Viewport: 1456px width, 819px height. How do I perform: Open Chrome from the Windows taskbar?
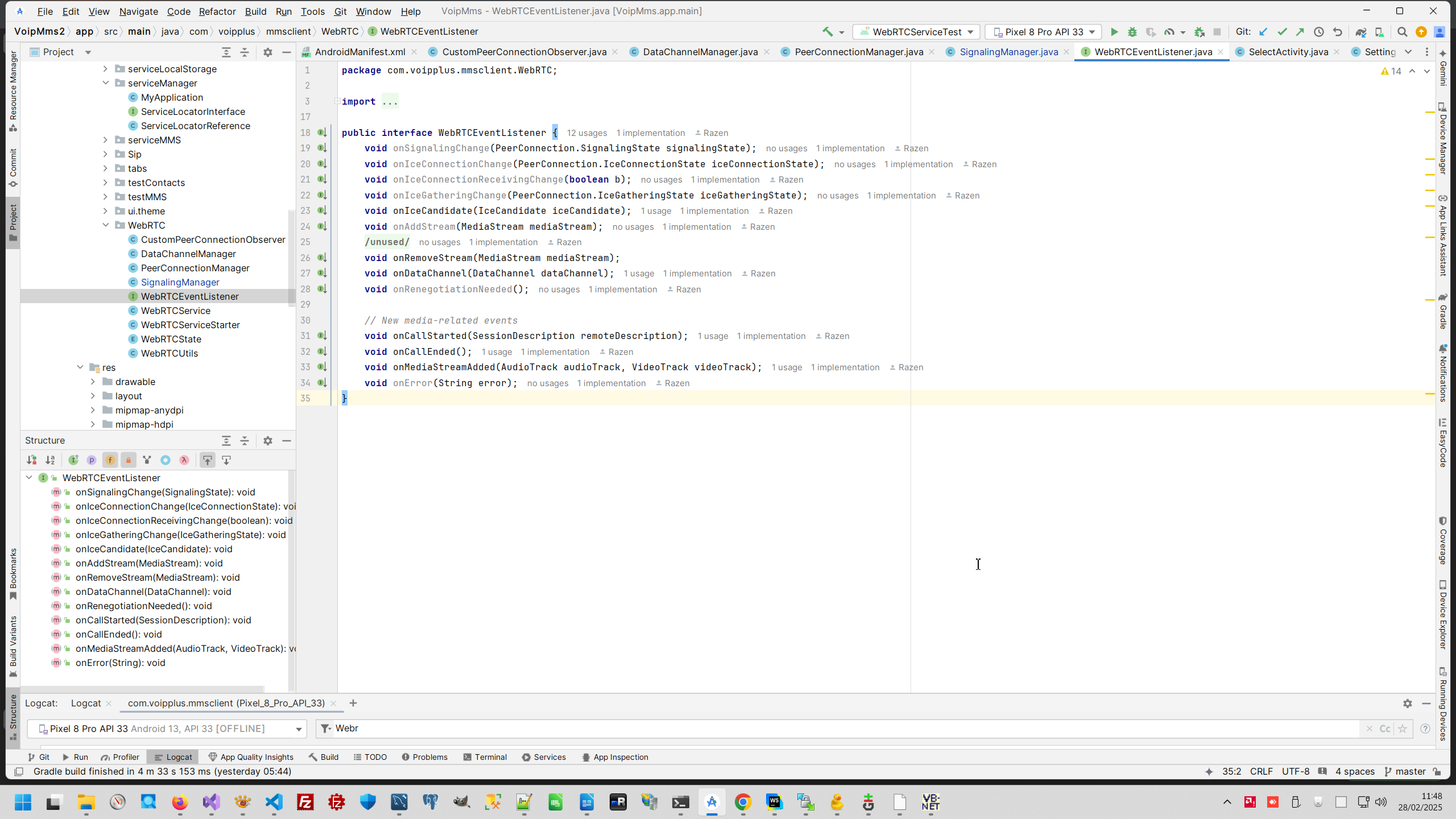(743, 803)
